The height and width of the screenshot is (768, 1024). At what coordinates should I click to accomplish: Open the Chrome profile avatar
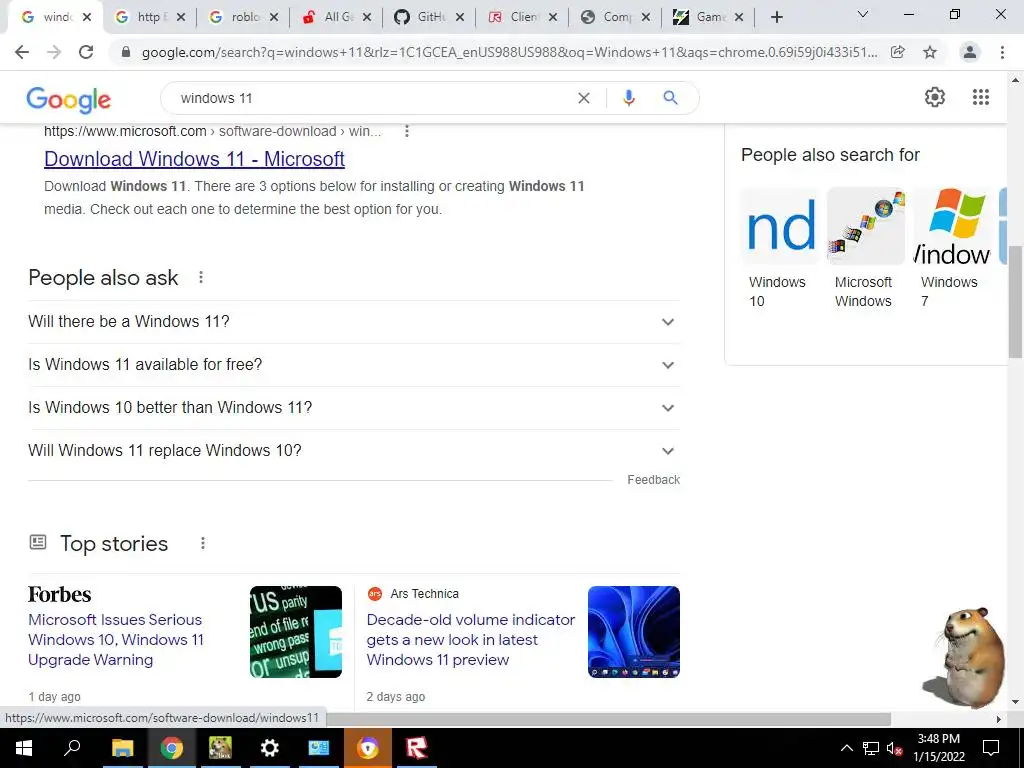[x=970, y=52]
